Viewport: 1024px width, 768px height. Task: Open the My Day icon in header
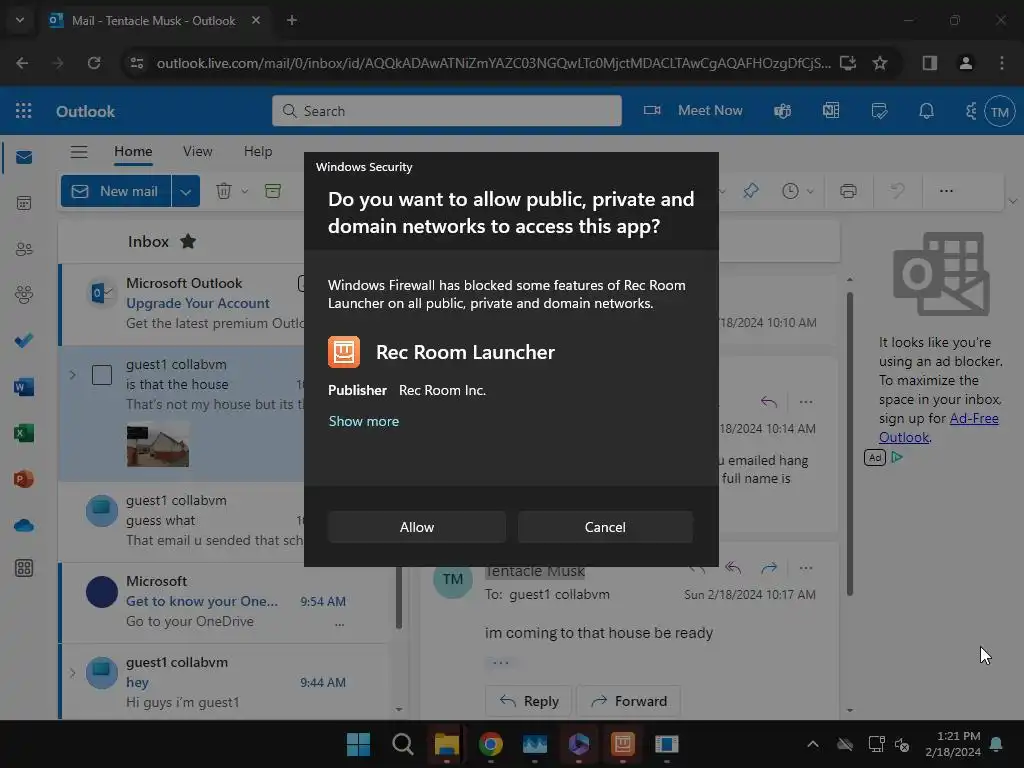(880, 111)
